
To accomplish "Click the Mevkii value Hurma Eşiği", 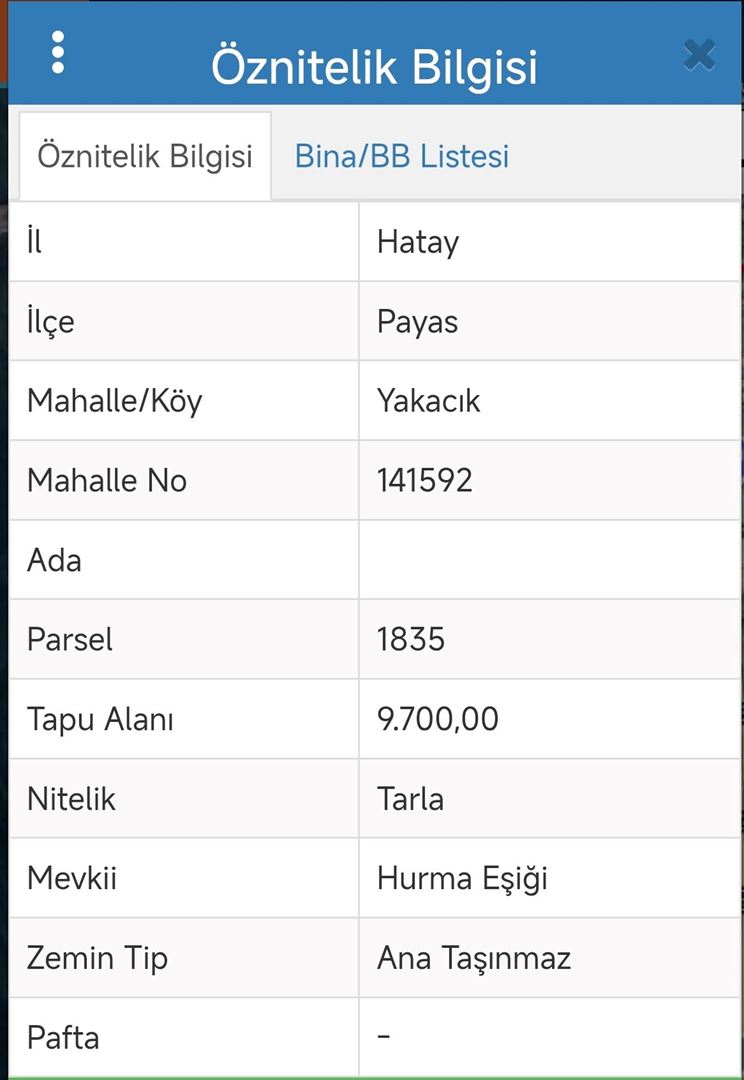I will (462, 879).
